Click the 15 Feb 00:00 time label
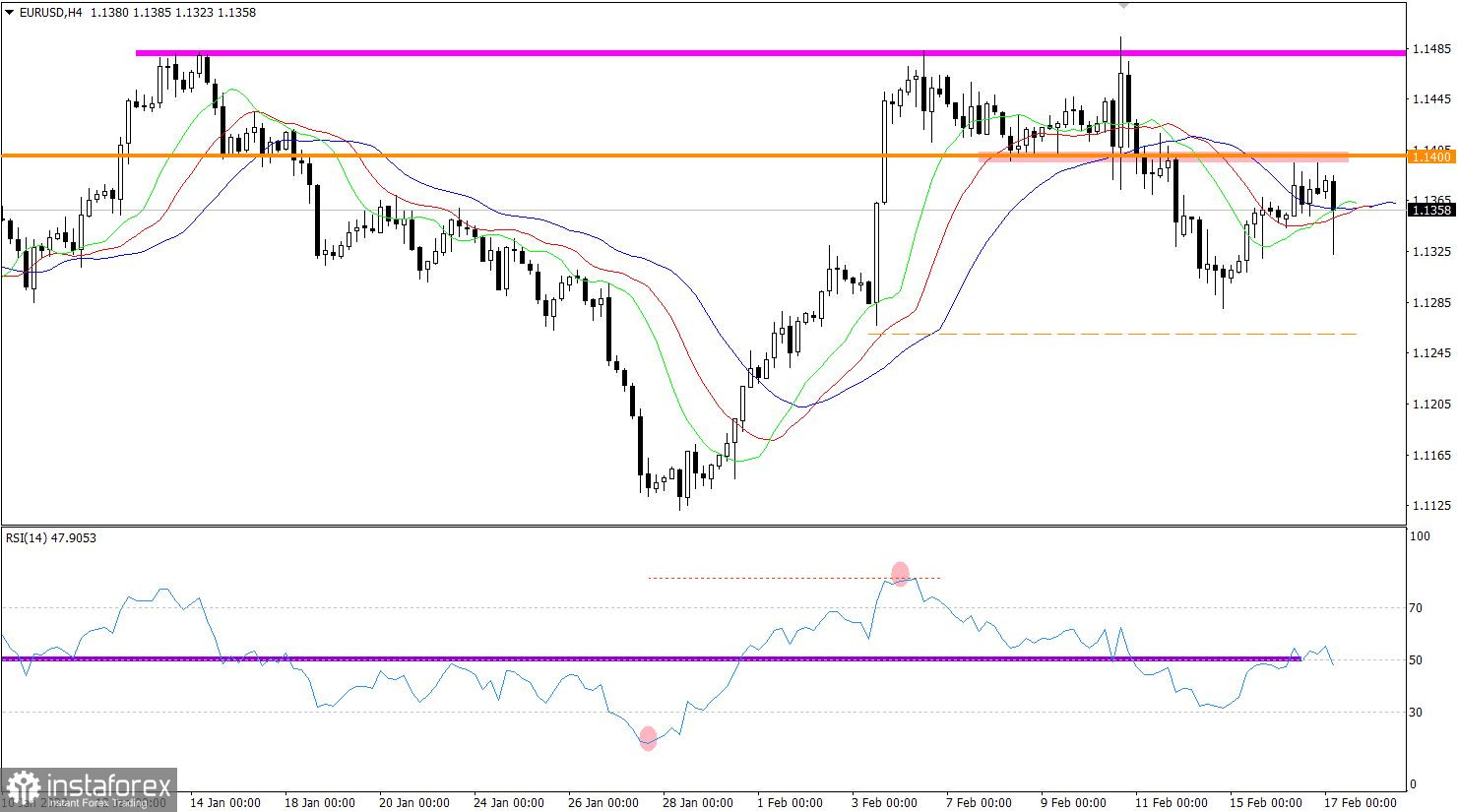Image resolution: width=1458 pixels, height=812 pixels. [x=1265, y=802]
